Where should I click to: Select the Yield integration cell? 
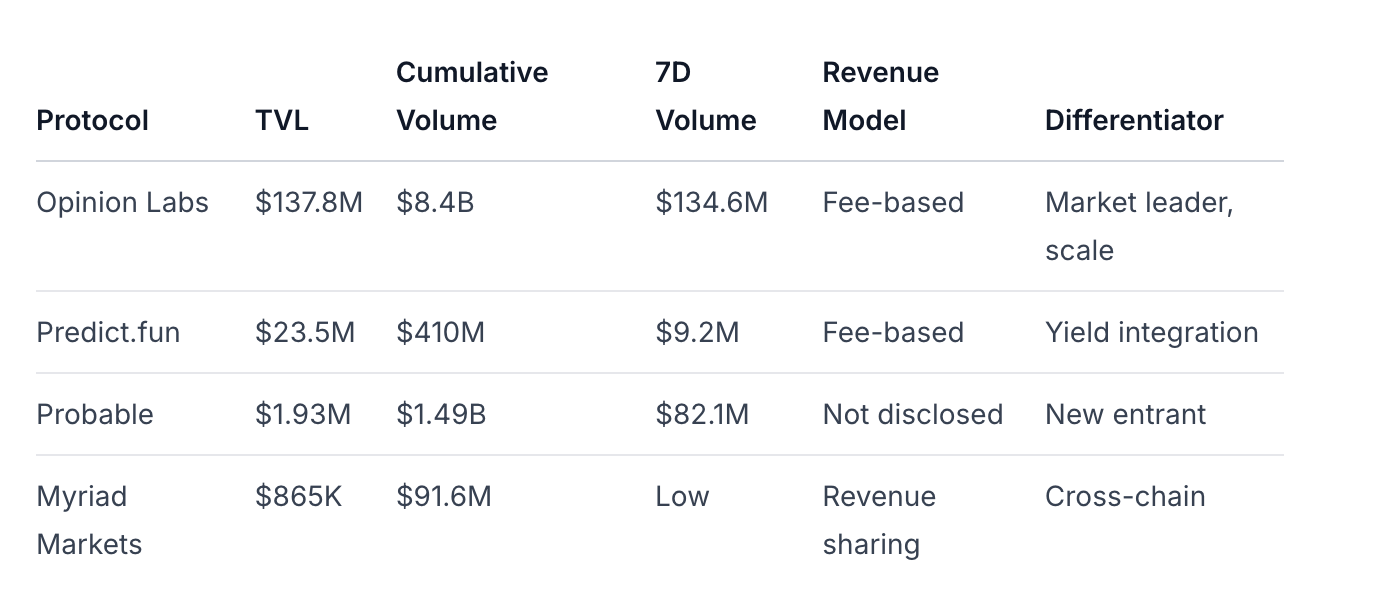click(1152, 333)
